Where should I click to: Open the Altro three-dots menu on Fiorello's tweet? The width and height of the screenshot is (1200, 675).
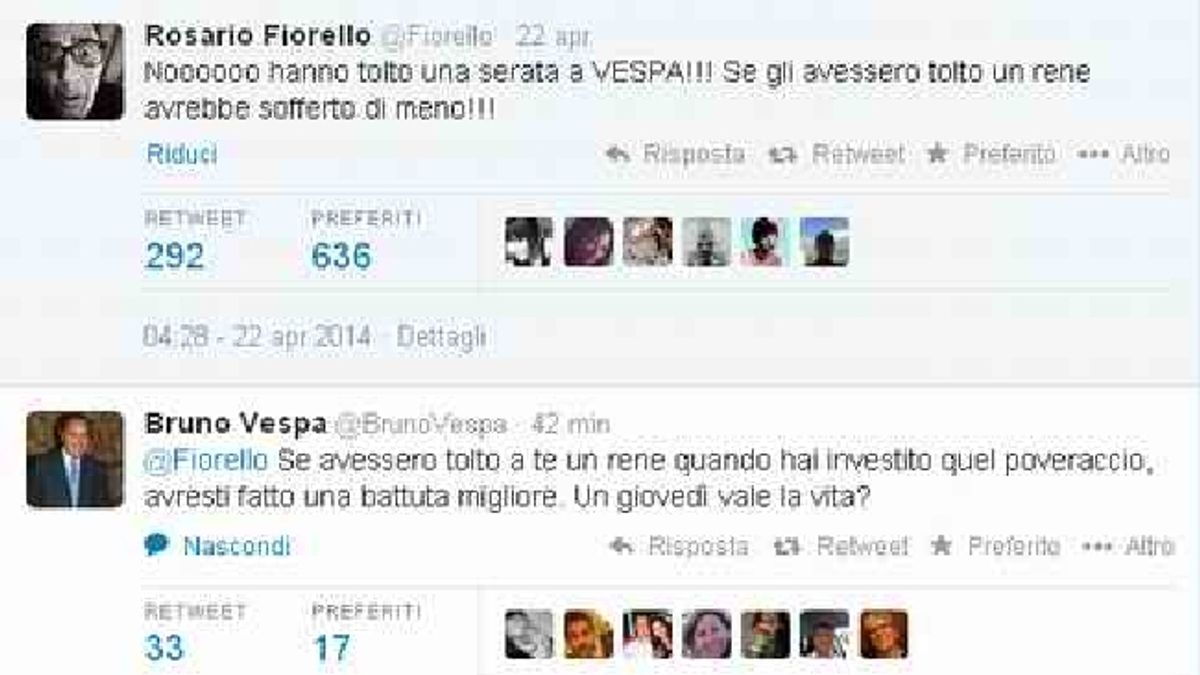pyautogui.click(x=1094, y=155)
